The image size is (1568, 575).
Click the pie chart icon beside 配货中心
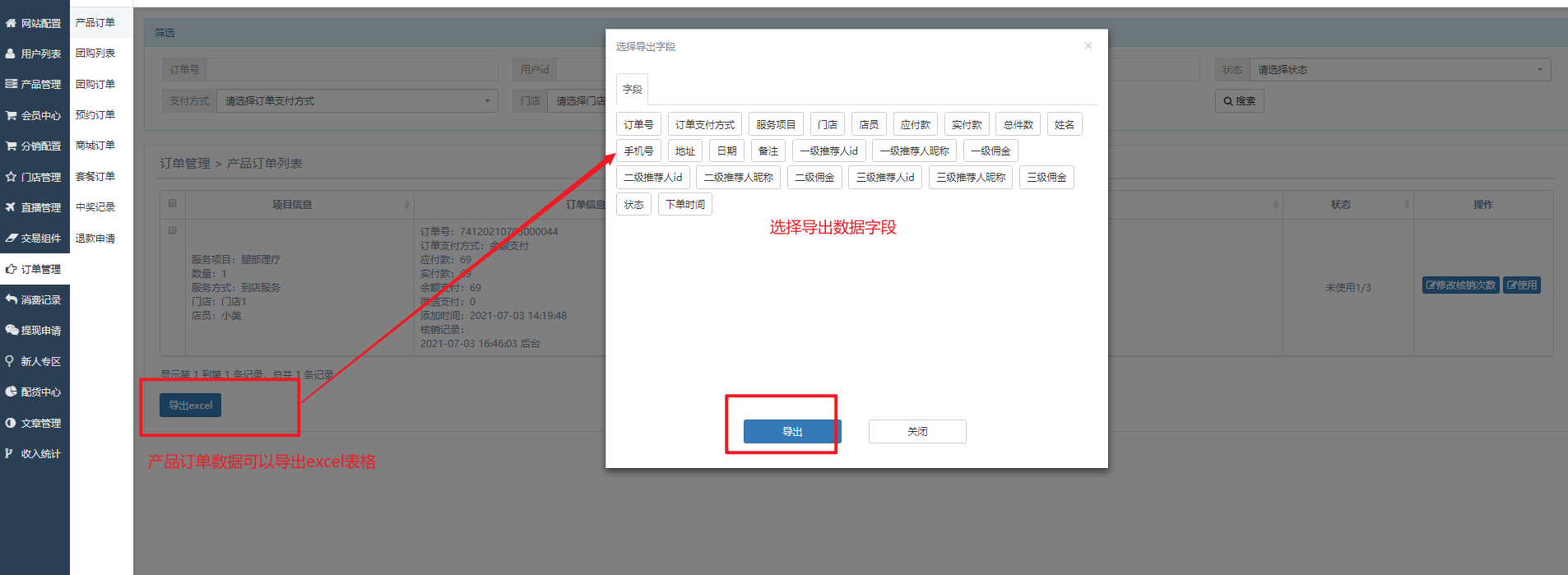pyautogui.click(x=11, y=392)
